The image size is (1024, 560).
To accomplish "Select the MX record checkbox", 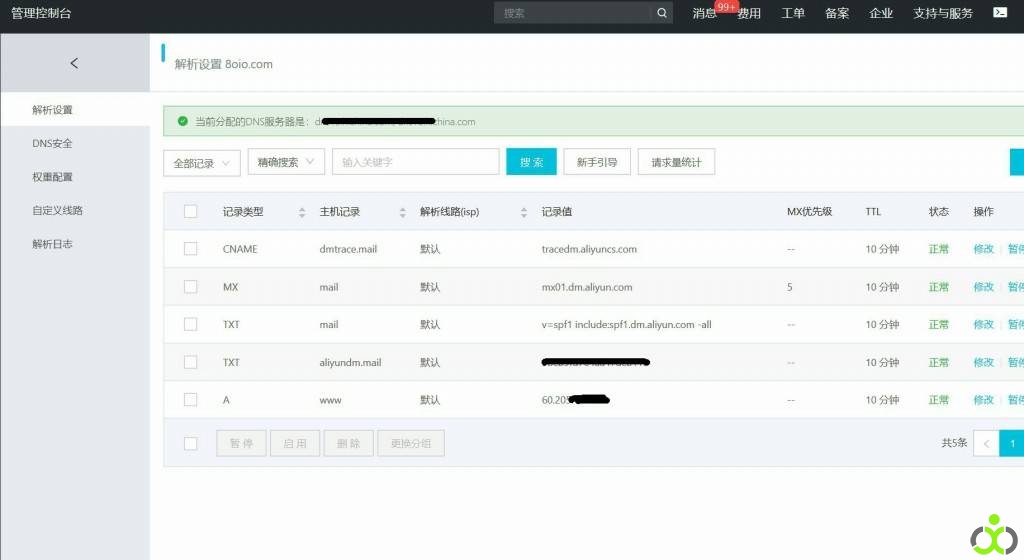I will [x=190, y=287].
